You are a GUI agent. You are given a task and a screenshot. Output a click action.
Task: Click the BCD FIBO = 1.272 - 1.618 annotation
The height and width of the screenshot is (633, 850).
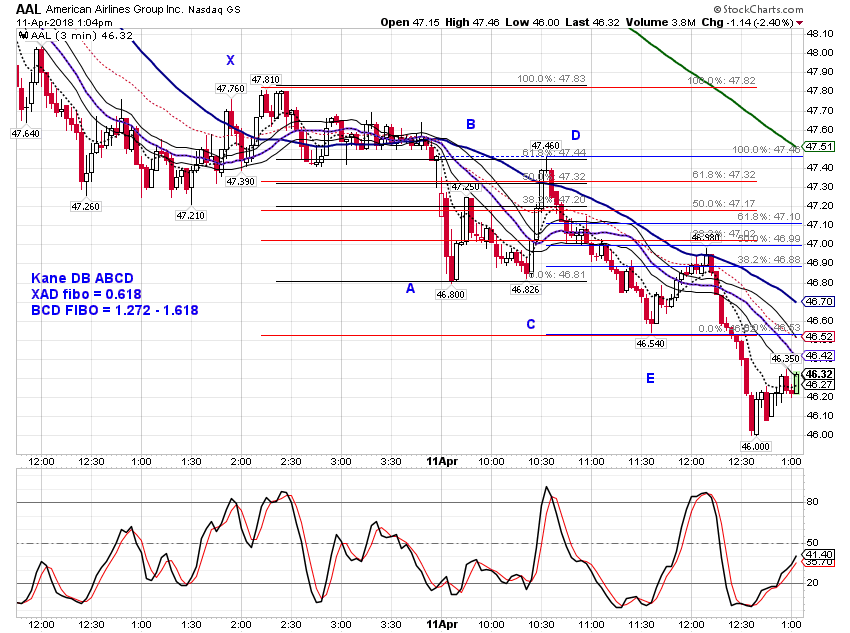tap(115, 311)
